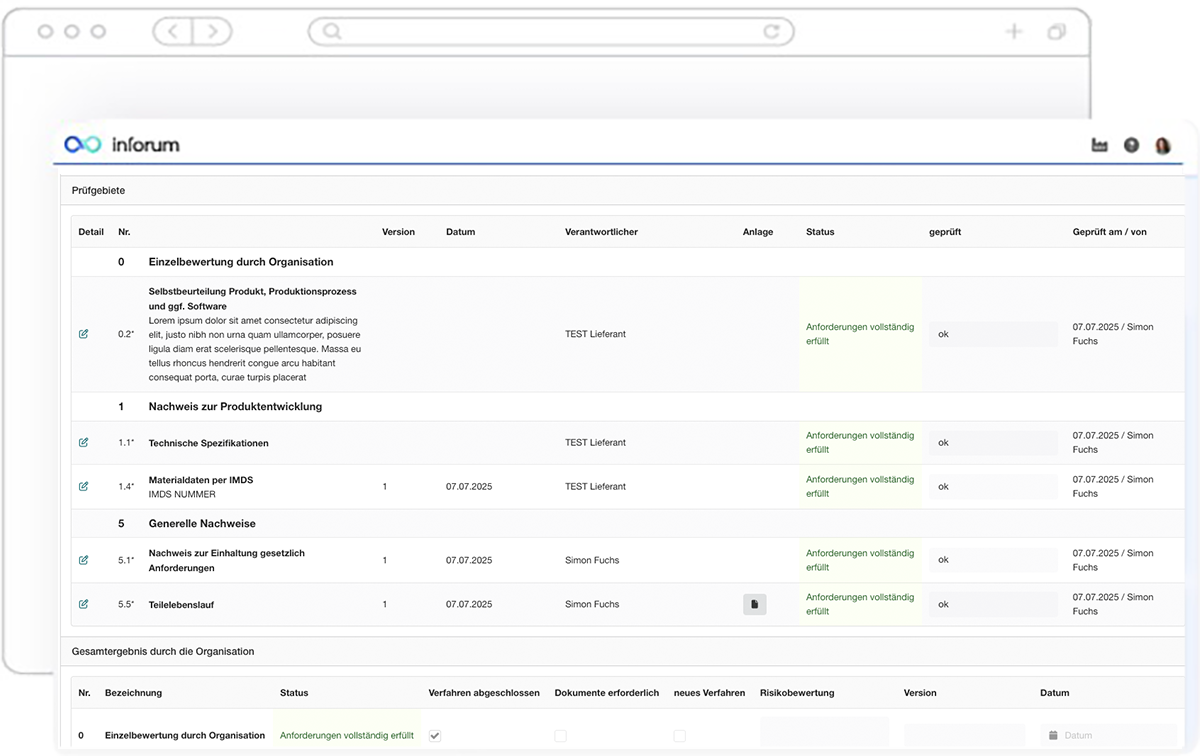
Task: Check Dokumente erforderlich checkbox
Action: click(x=560, y=735)
